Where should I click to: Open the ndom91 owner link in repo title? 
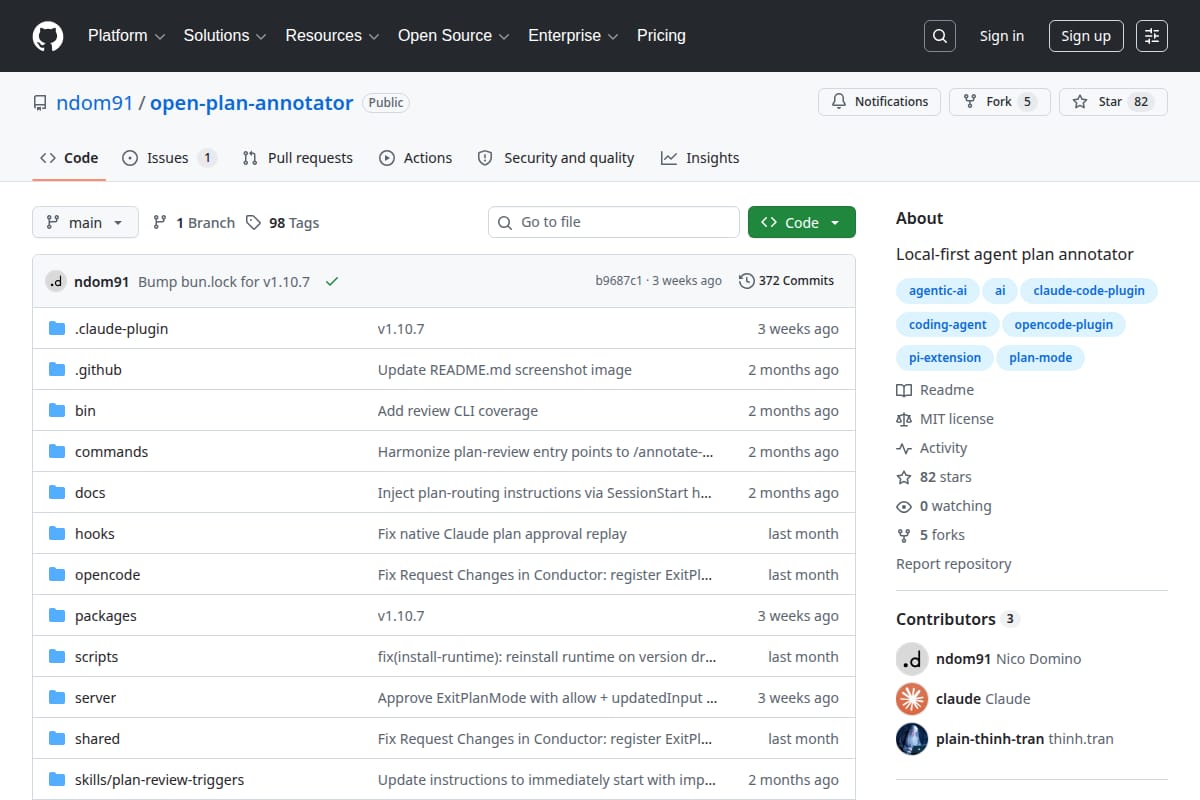(x=95, y=103)
